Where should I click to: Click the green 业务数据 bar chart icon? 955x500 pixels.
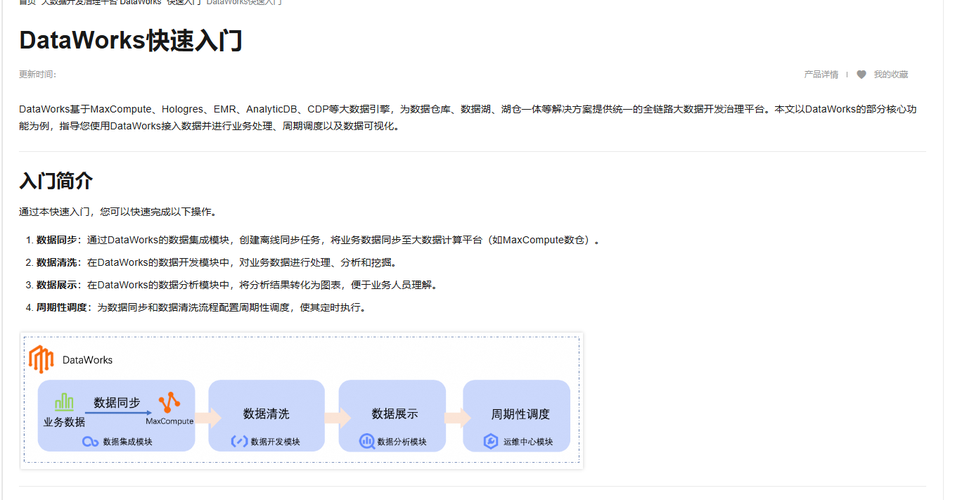tap(64, 402)
